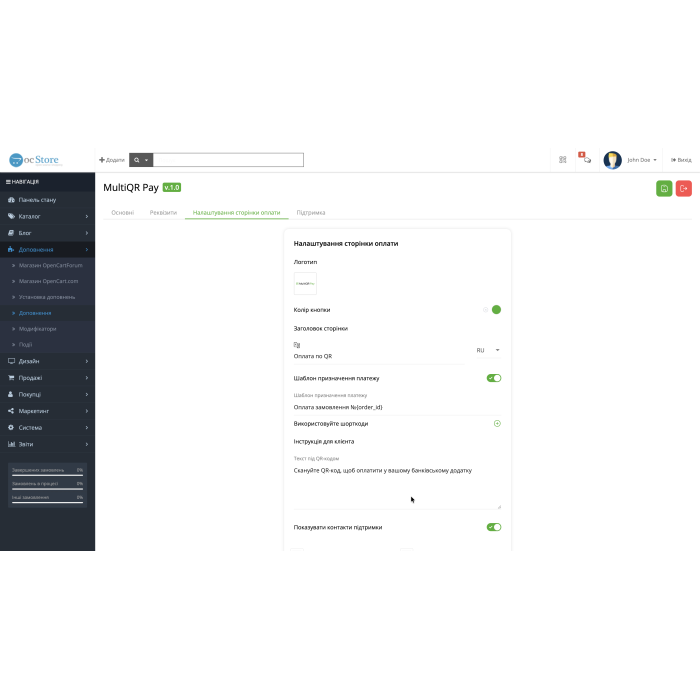Click green save button
The width and height of the screenshot is (700, 700).
664,188
